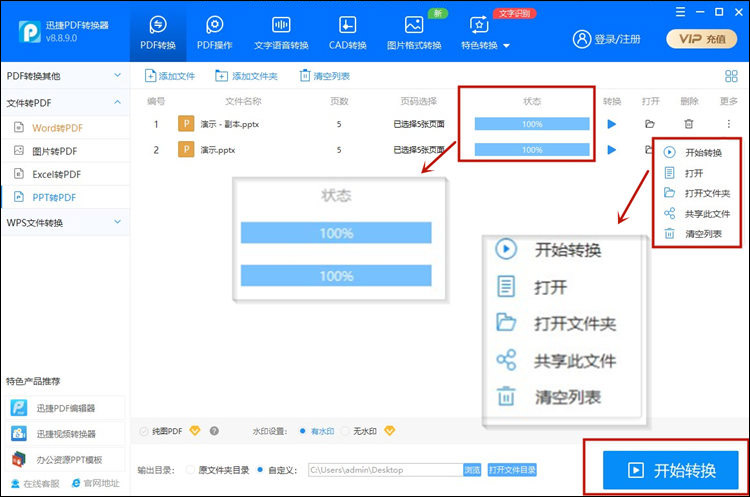
Task: Enable the 纯图PDF checkbox
Action: (144, 431)
